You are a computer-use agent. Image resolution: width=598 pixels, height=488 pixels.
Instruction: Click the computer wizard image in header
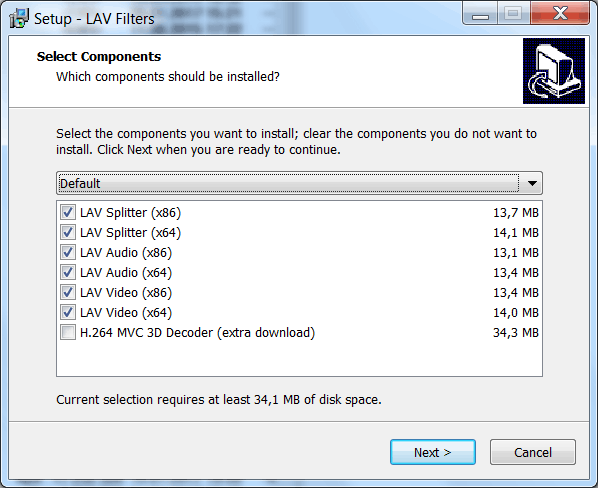point(554,71)
